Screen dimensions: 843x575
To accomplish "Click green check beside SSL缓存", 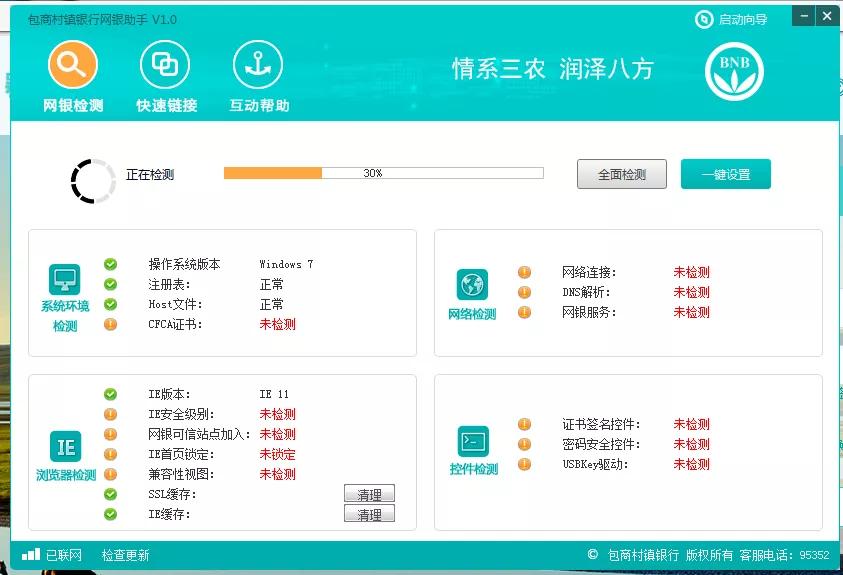I will tap(110, 494).
